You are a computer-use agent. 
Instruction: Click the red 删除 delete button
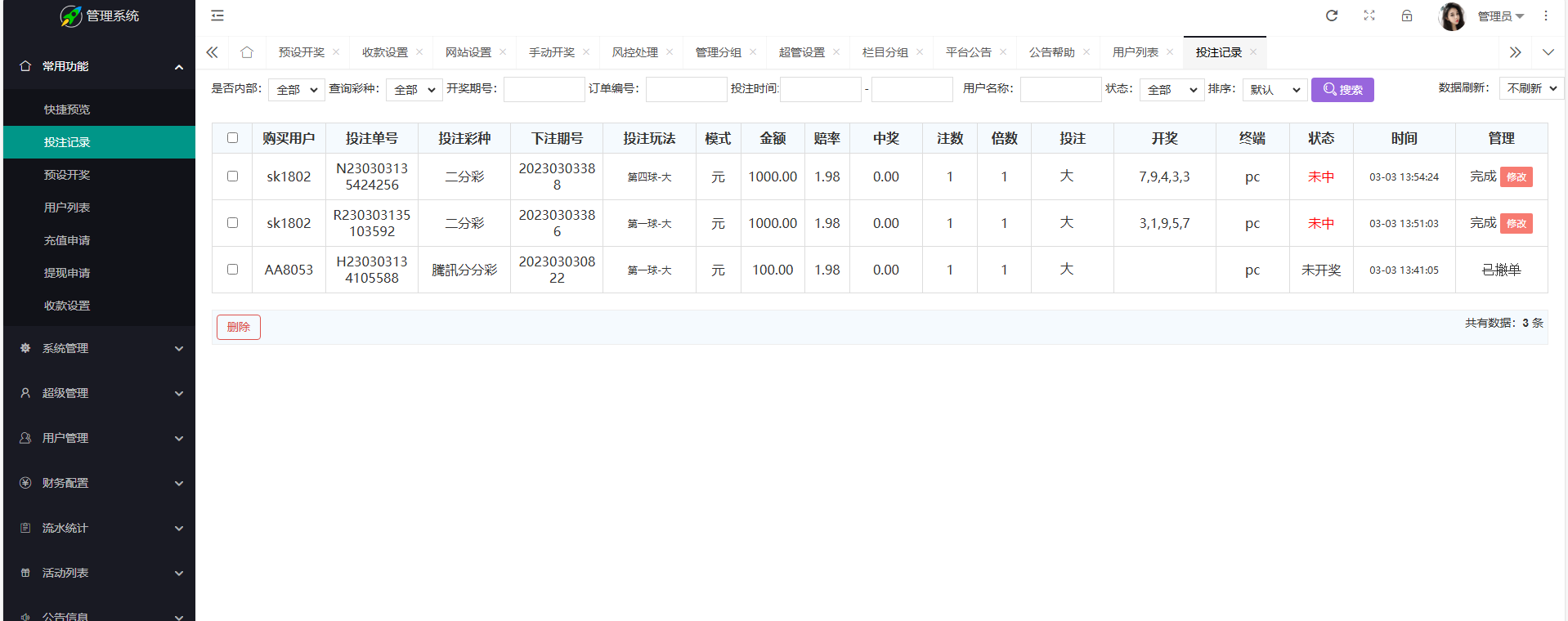coord(239,327)
